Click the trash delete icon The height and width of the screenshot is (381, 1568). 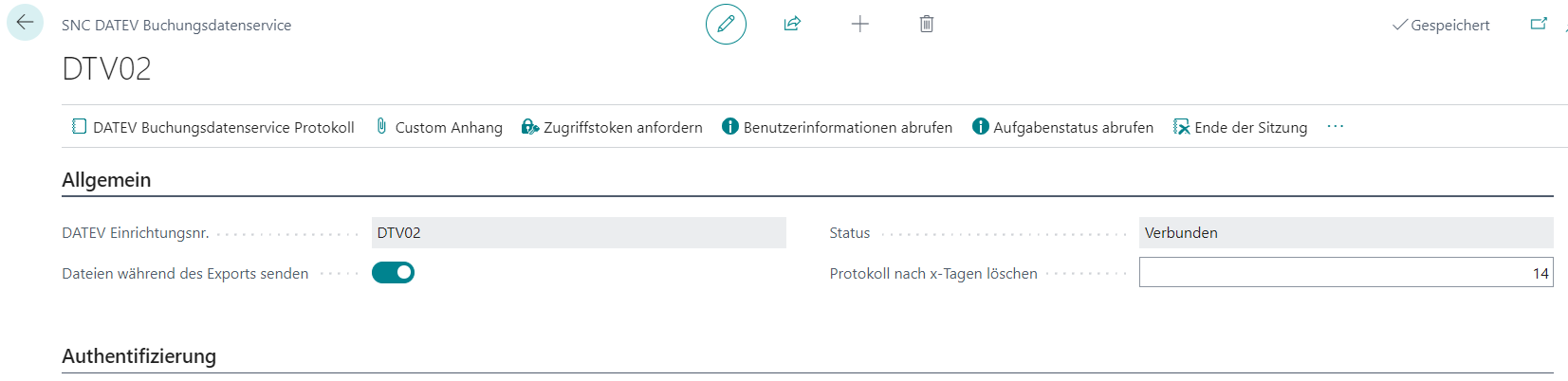(927, 25)
